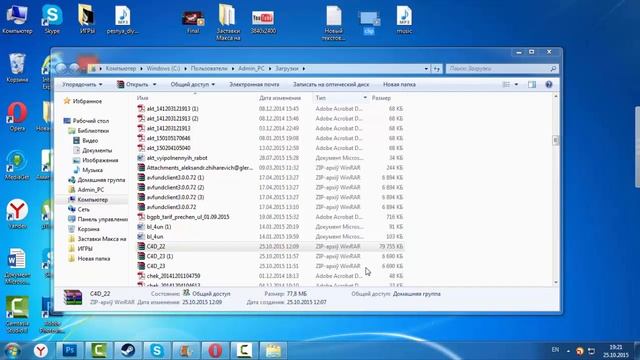The width and height of the screenshot is (640, 360).
Task: Open the Компьютер desktop icon
Action: [17, 19]
